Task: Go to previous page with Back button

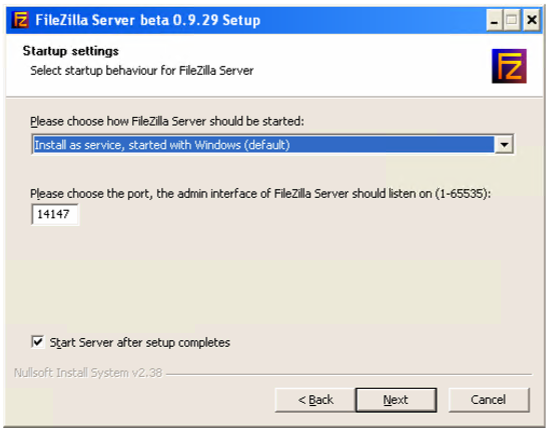Action: [315, 400]
